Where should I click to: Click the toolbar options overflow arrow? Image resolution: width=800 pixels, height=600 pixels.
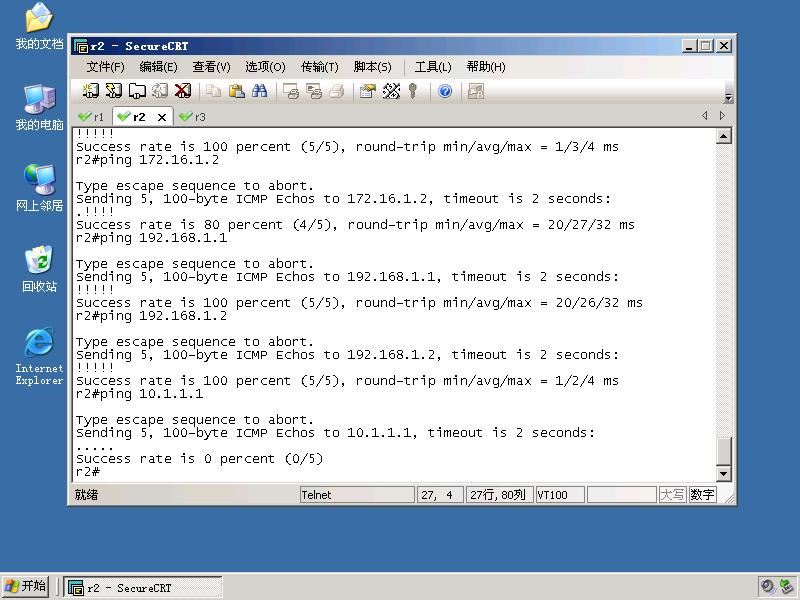pyautogui.click(x=728, y=97)
